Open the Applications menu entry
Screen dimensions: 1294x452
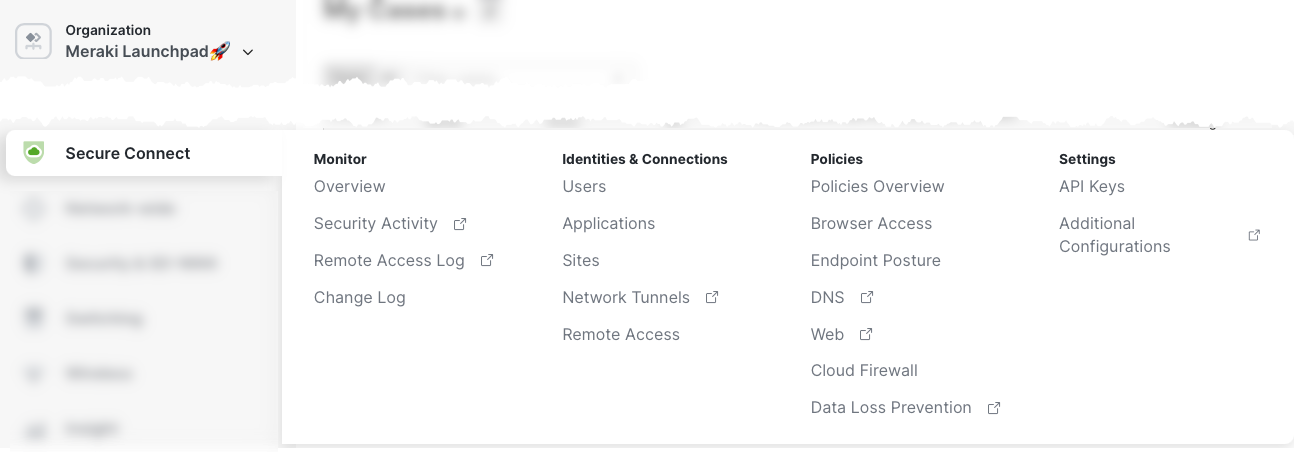click(x=608, y=224)
